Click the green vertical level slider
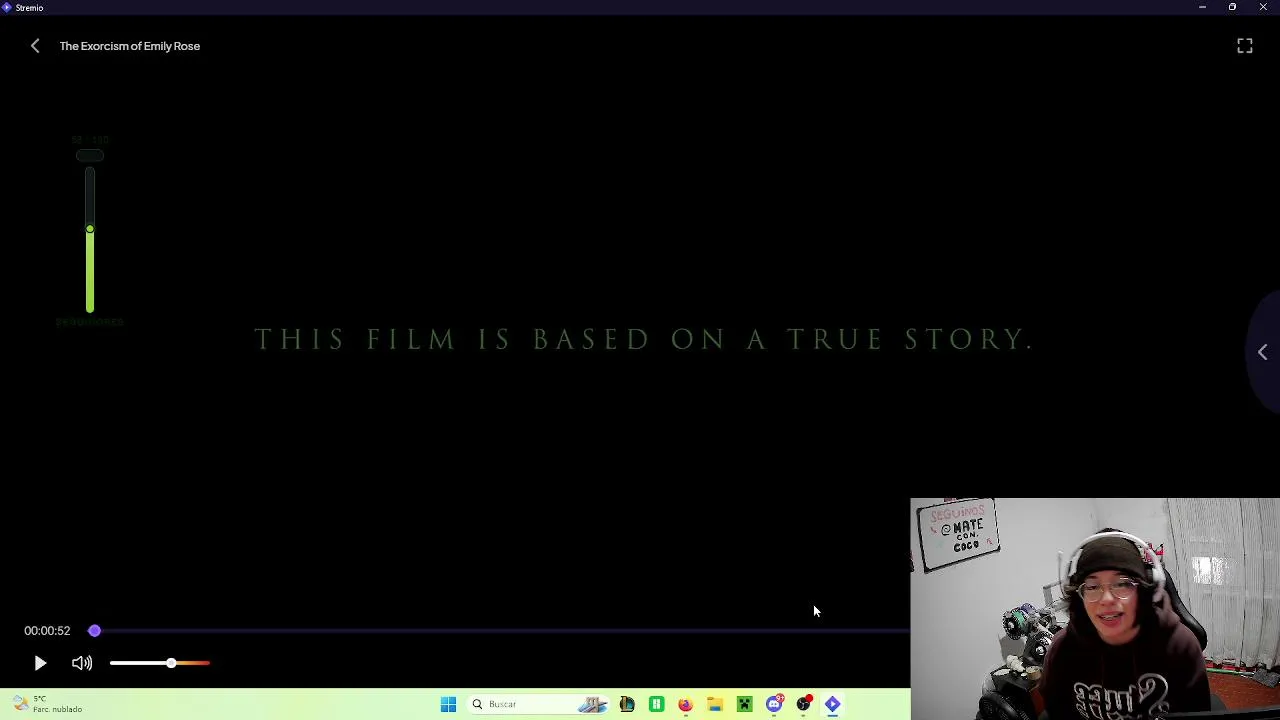1280x720 pixels. coord(90,240)
